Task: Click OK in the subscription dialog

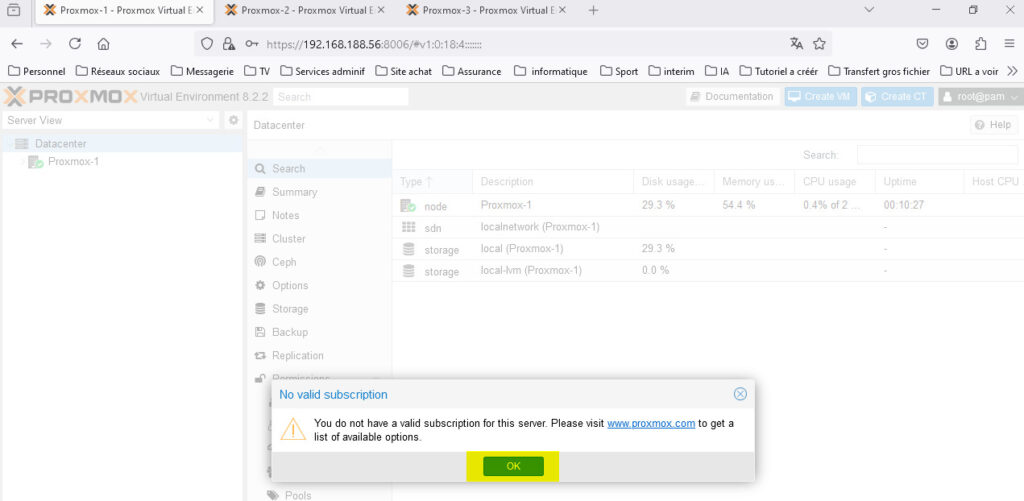Action: pos(513,466)
